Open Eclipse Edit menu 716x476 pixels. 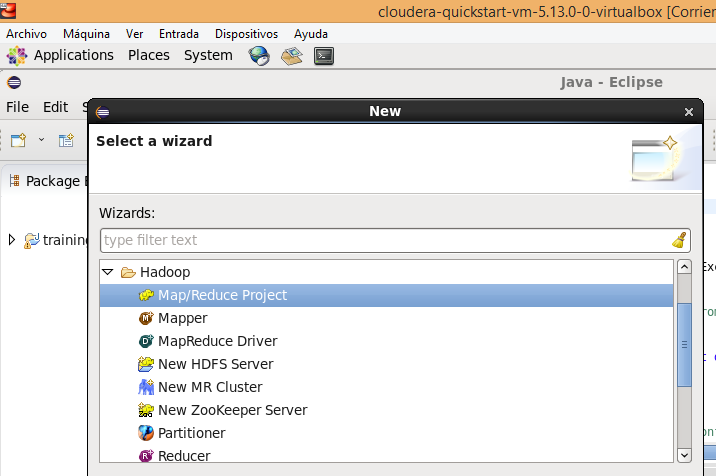[55, 107]
